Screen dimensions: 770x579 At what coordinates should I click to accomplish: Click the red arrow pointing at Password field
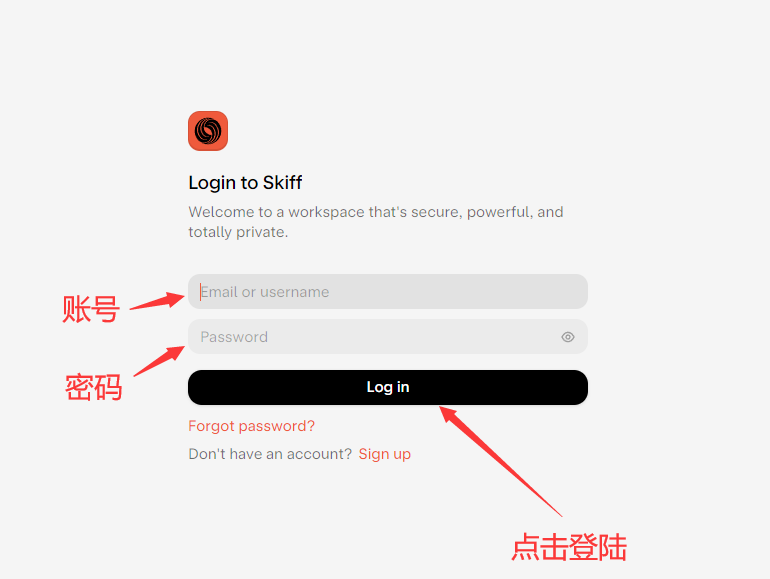tap(159, 361)
